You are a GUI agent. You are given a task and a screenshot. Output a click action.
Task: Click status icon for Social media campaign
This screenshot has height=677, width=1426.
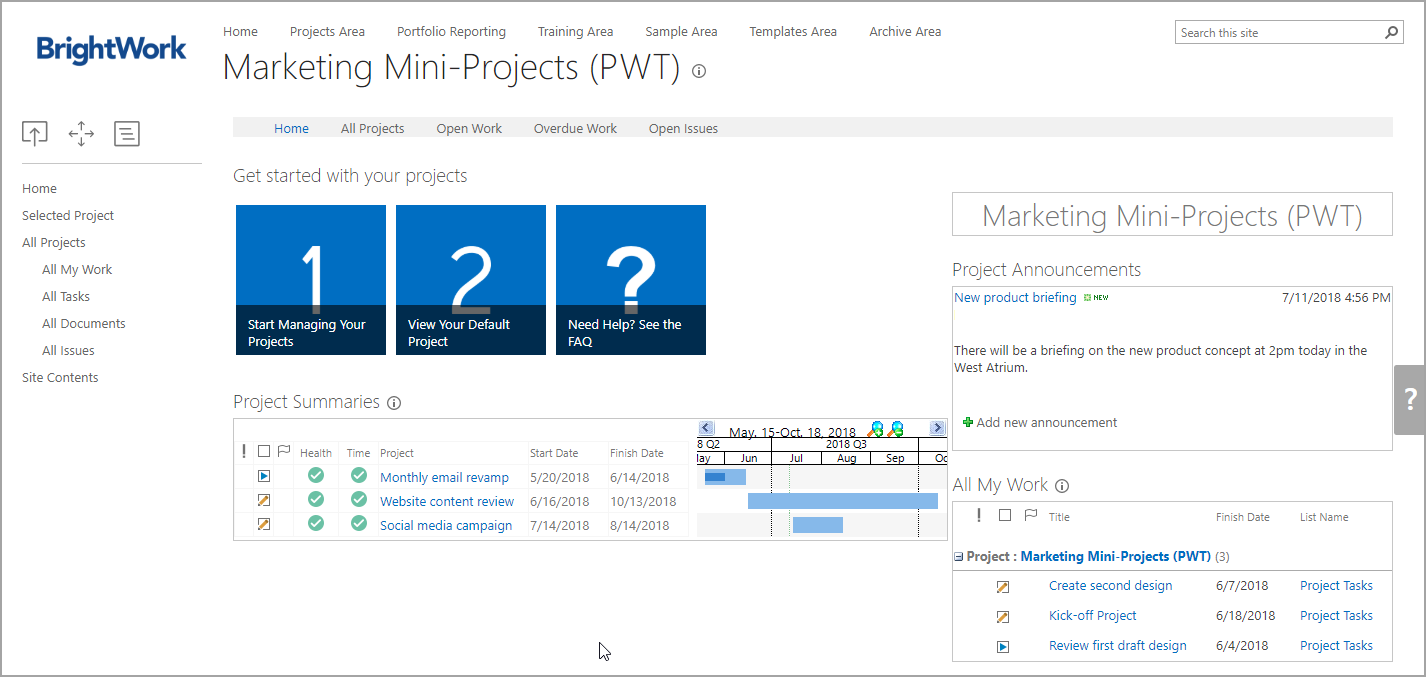[x=264, y=524]
